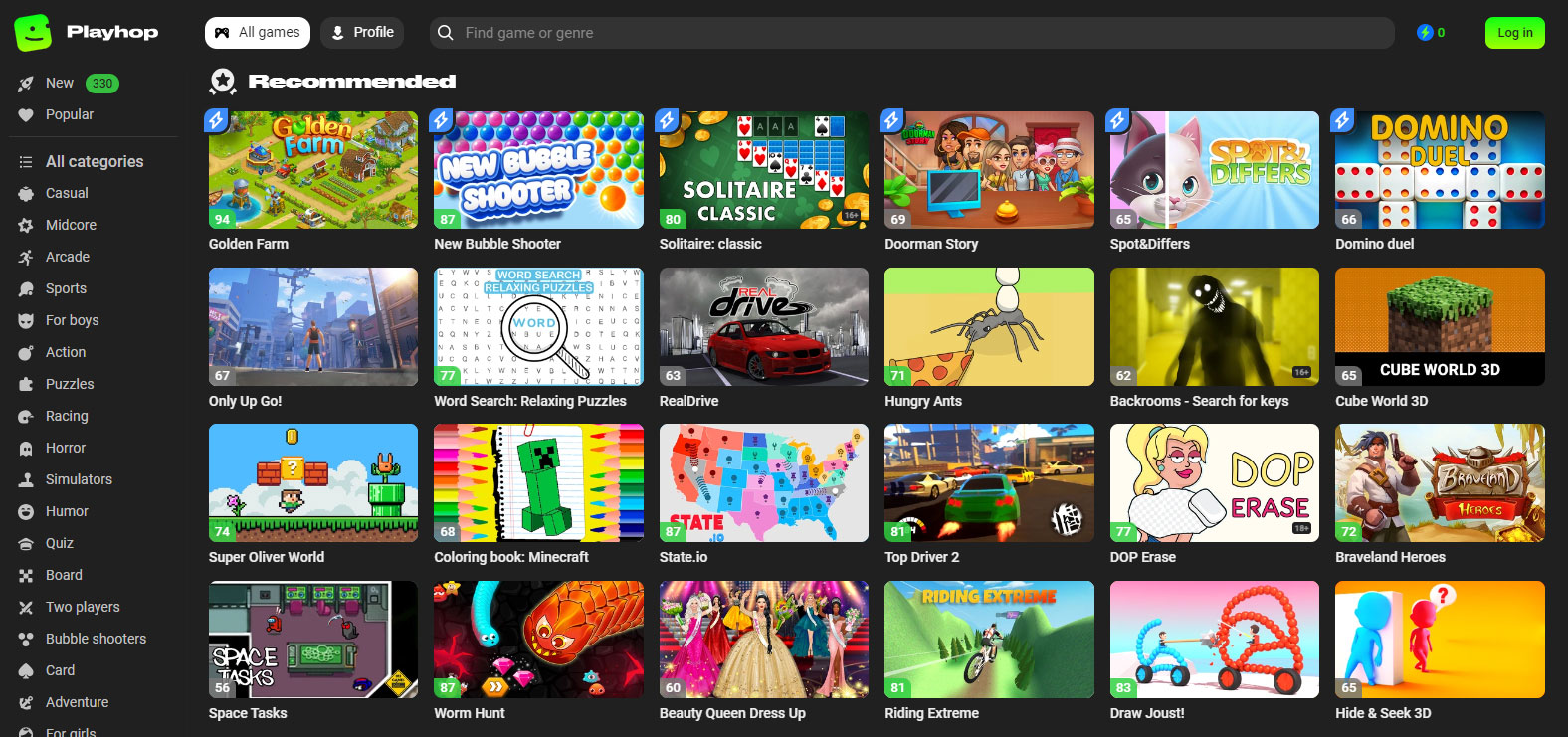Image resolution: width=1568 pixels, height=737 pixels.
Task: Open the New Bubble Shooter game thumbnail
Action: [538, 170]
